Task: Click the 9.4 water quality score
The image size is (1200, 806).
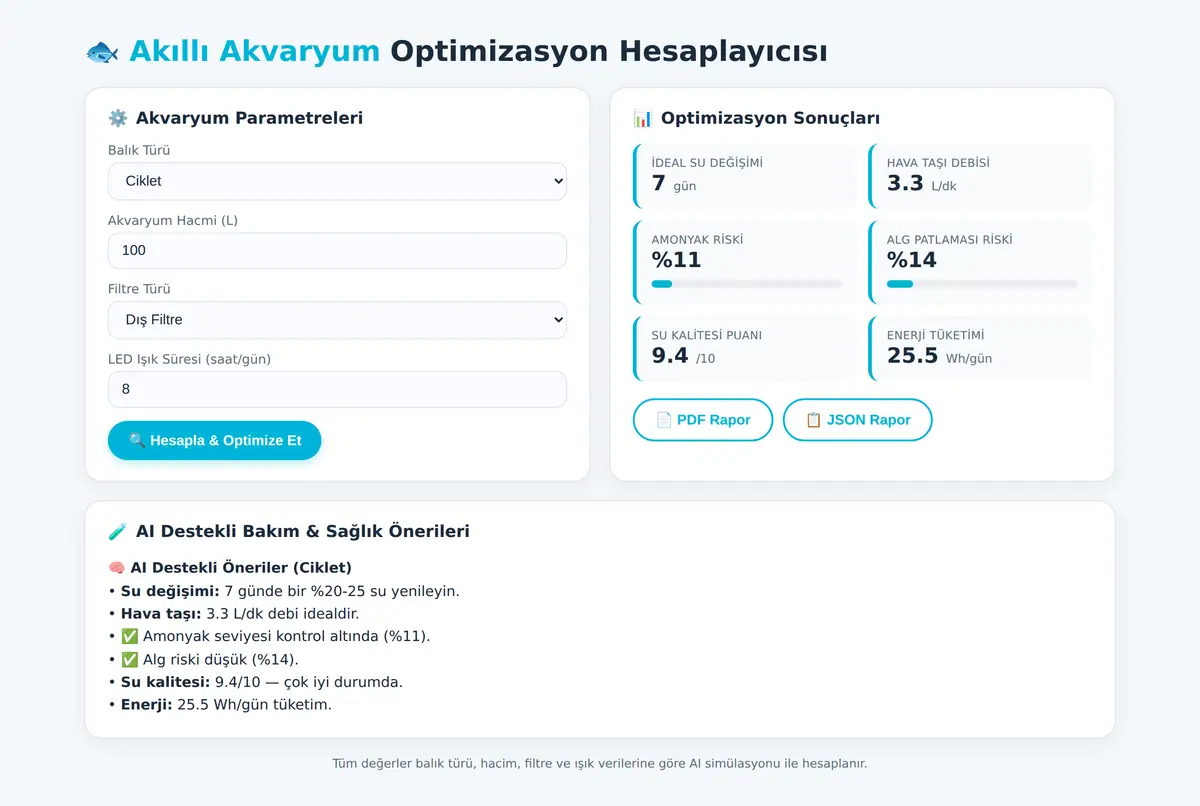Action: 670,355
